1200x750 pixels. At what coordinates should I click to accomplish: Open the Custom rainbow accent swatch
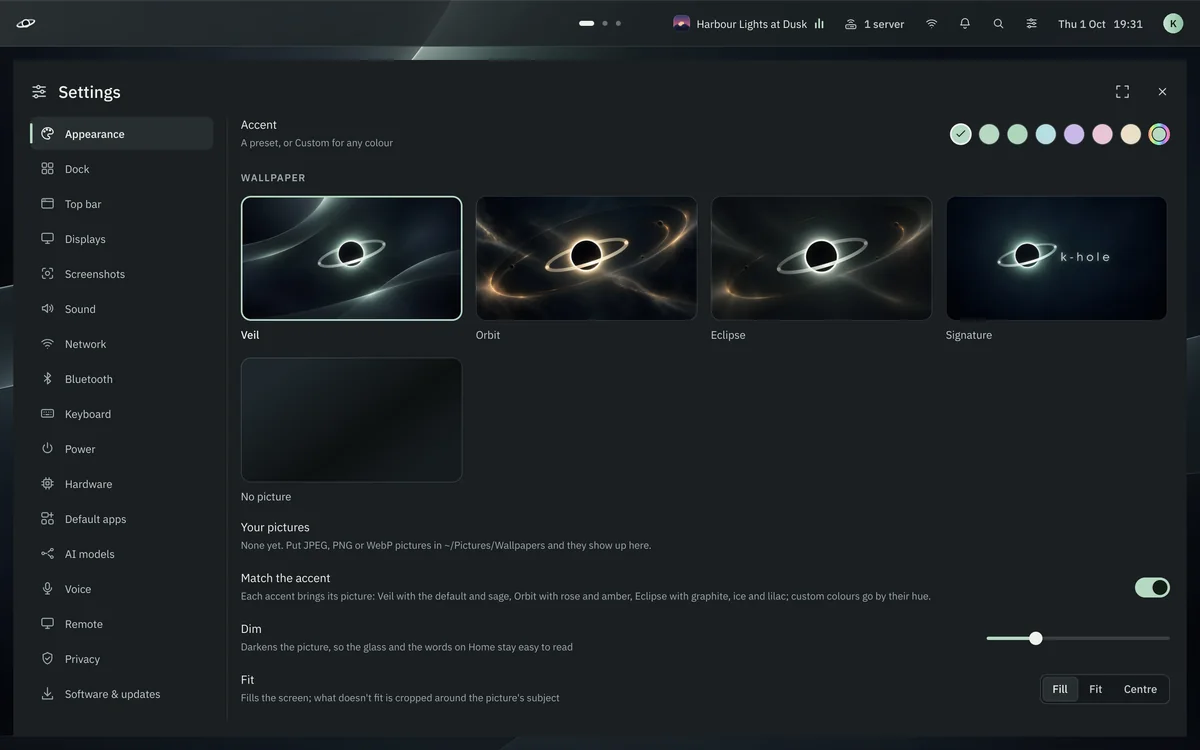pyautogui.click(x=1159, y=134)
